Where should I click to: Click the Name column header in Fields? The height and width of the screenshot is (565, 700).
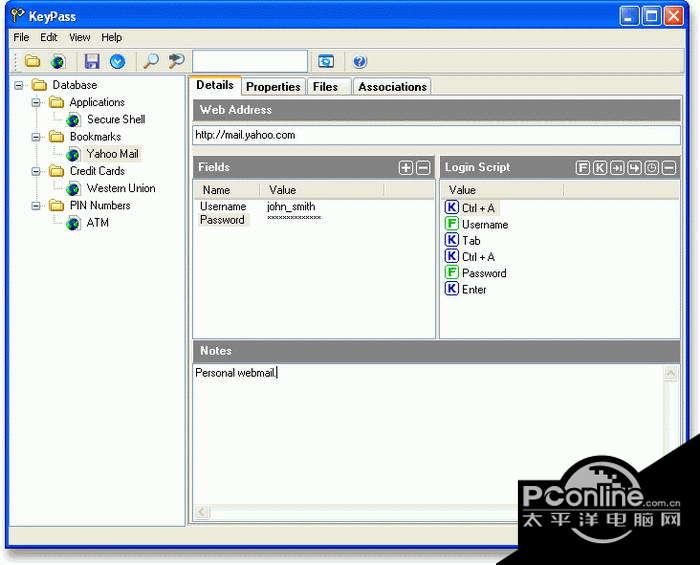click(226, 190)
